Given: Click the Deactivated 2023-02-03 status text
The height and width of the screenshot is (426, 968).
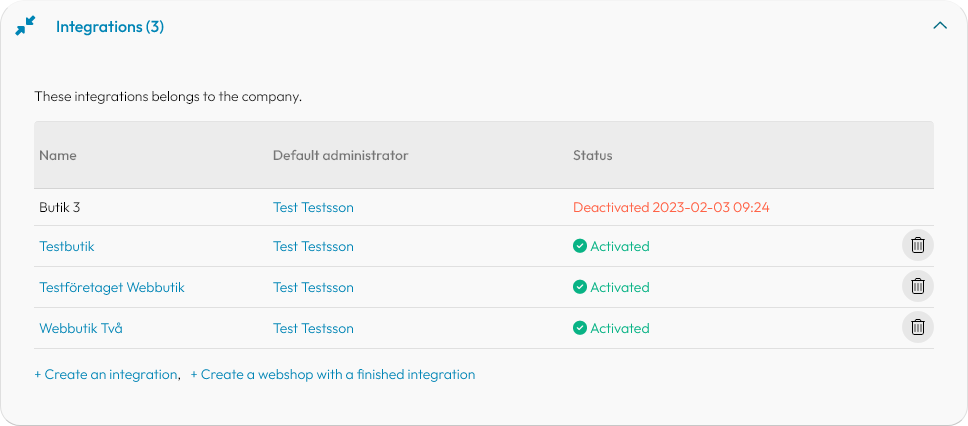Looking at the screenshot, I should click(x=671, y=207).
